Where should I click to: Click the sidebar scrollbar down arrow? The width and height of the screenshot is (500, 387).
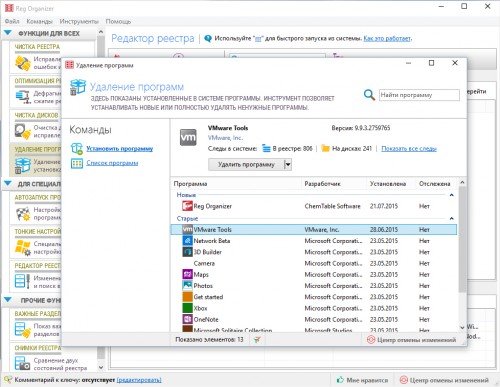101,368
